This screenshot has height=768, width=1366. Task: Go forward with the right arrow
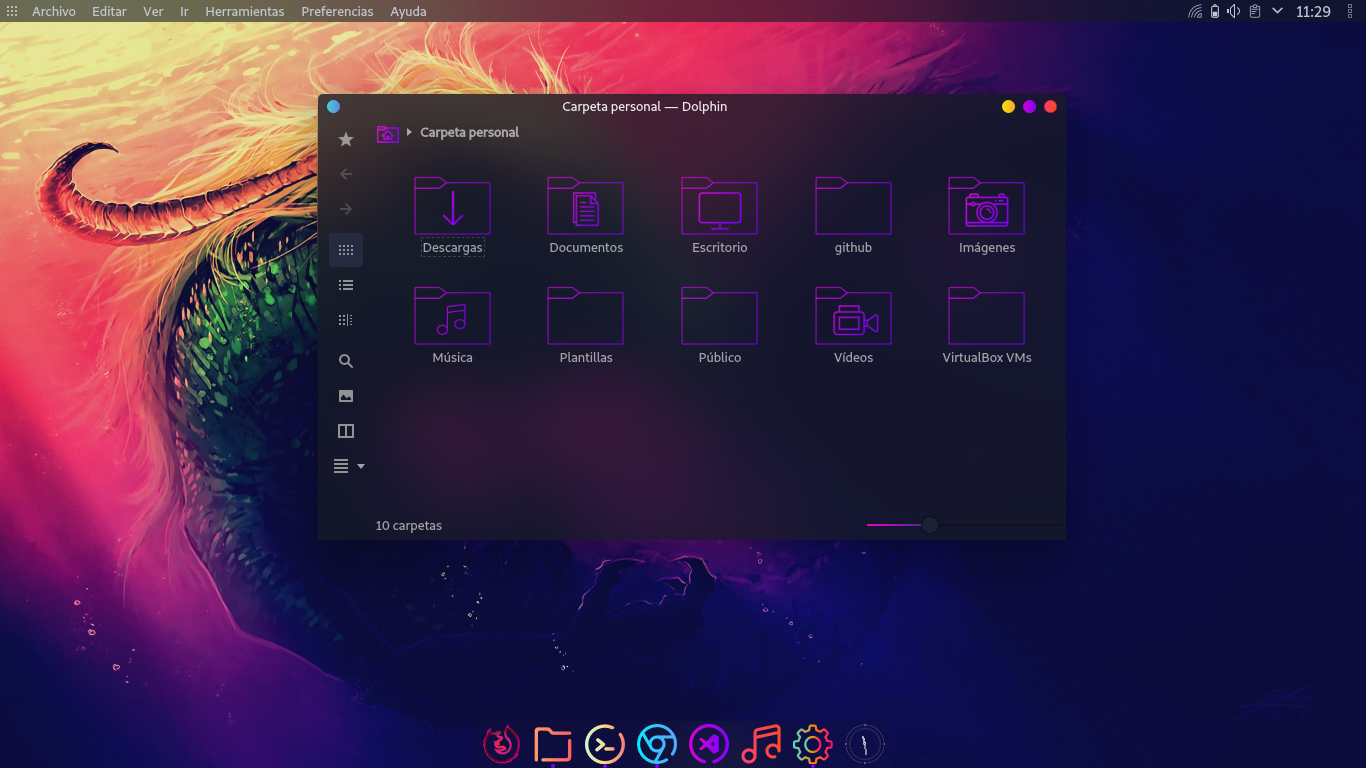(x=346, y=209)
